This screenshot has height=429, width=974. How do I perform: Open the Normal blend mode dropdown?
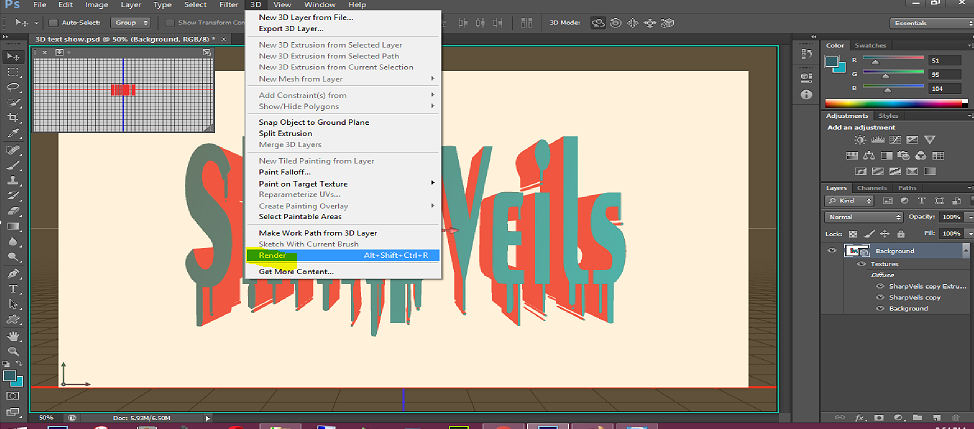pyautogui.click(x=863, y=217)
